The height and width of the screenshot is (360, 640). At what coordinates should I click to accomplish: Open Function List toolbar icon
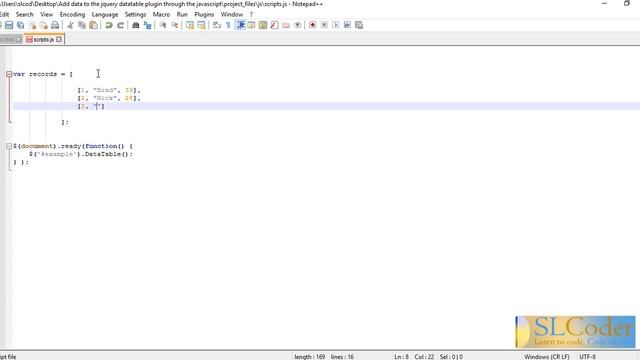coord(274,25)
